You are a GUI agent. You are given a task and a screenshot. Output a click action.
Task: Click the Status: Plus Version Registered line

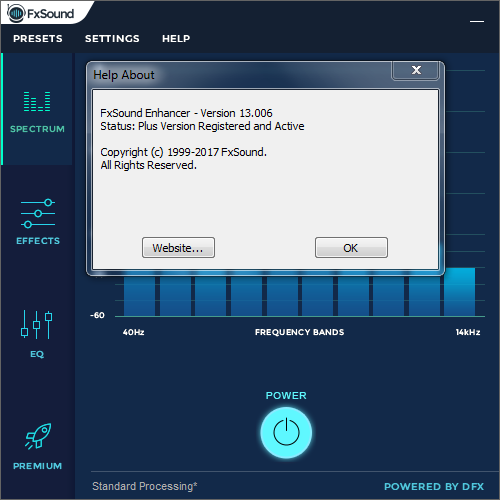coord(202,126)
